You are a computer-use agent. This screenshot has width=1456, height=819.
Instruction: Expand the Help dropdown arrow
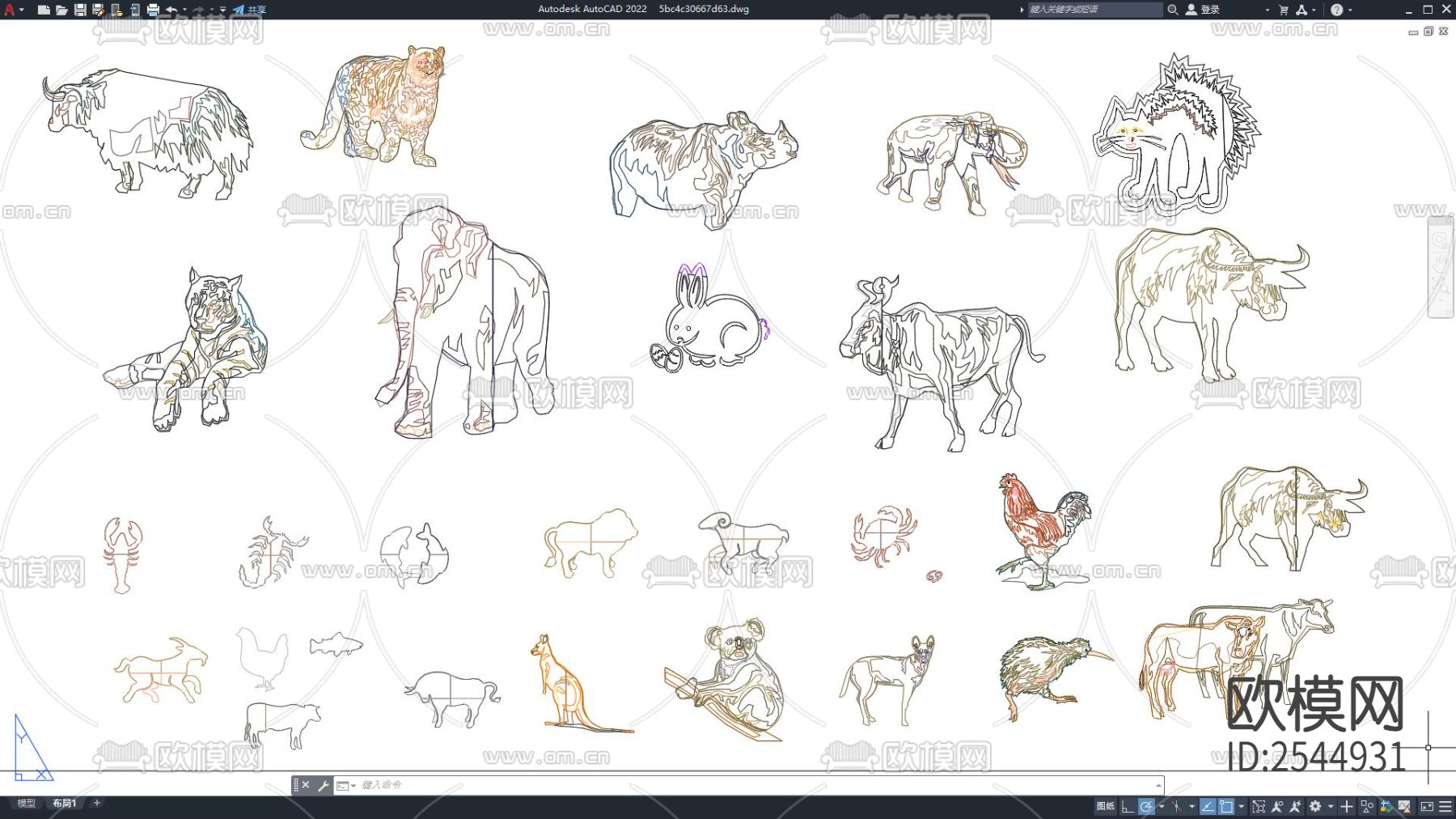tap(1350, 10)
